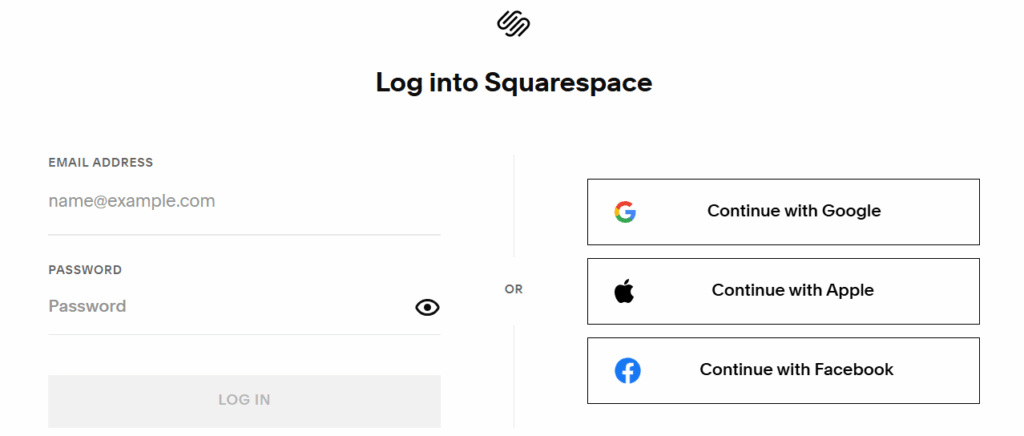
Task: Show password using the eye icon
Action: pos(427,307)
